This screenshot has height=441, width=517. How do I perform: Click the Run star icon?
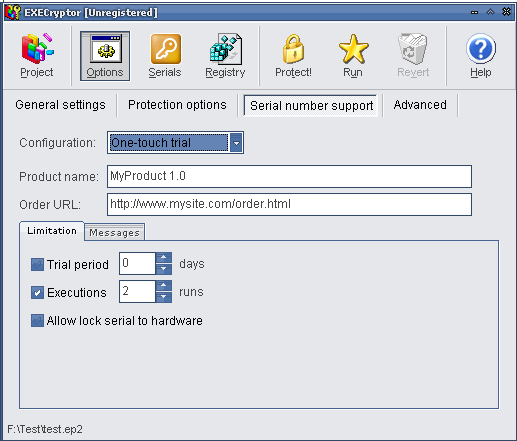(353, 49)
